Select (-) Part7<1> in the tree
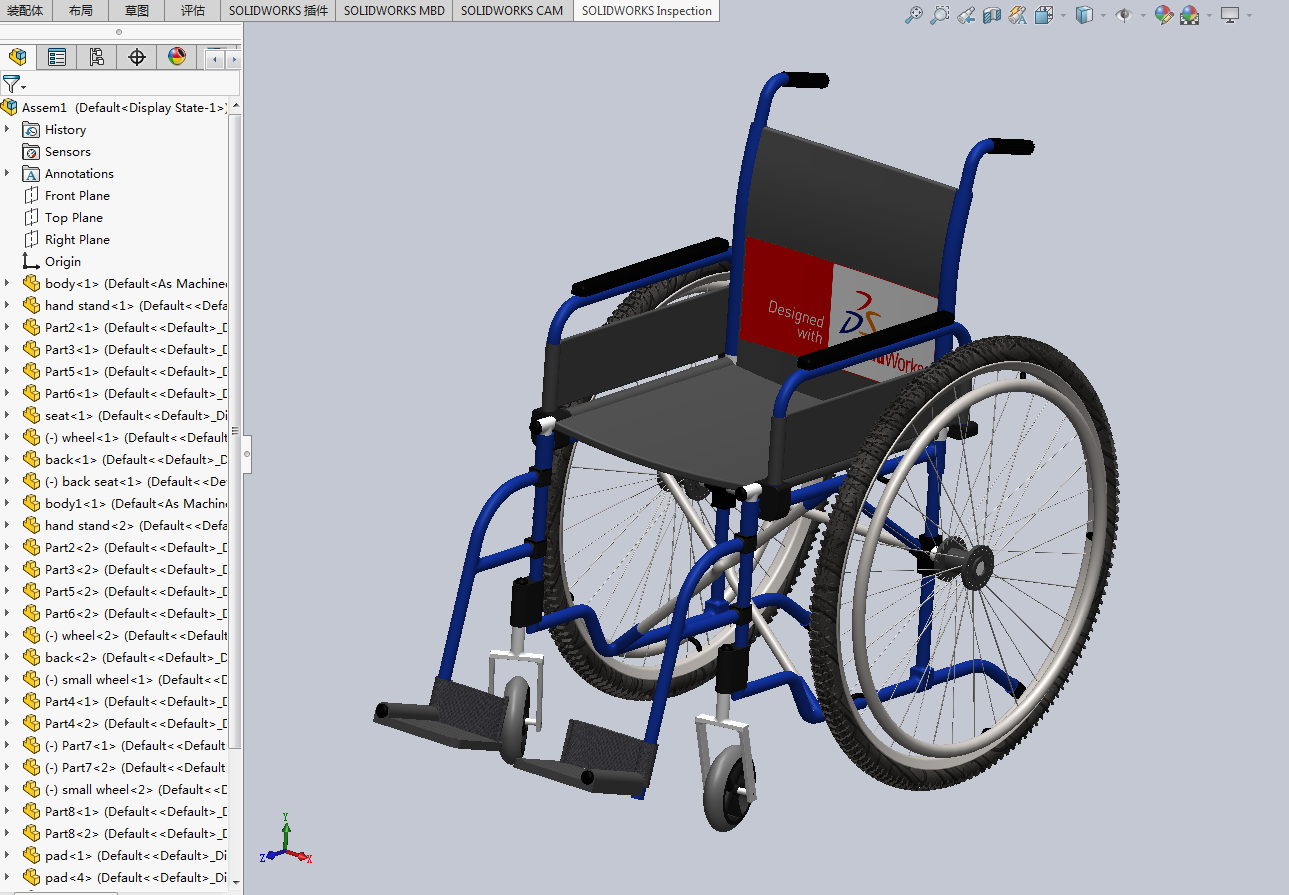This screenshot has height=895, width=1289. [x=136, y=745]
